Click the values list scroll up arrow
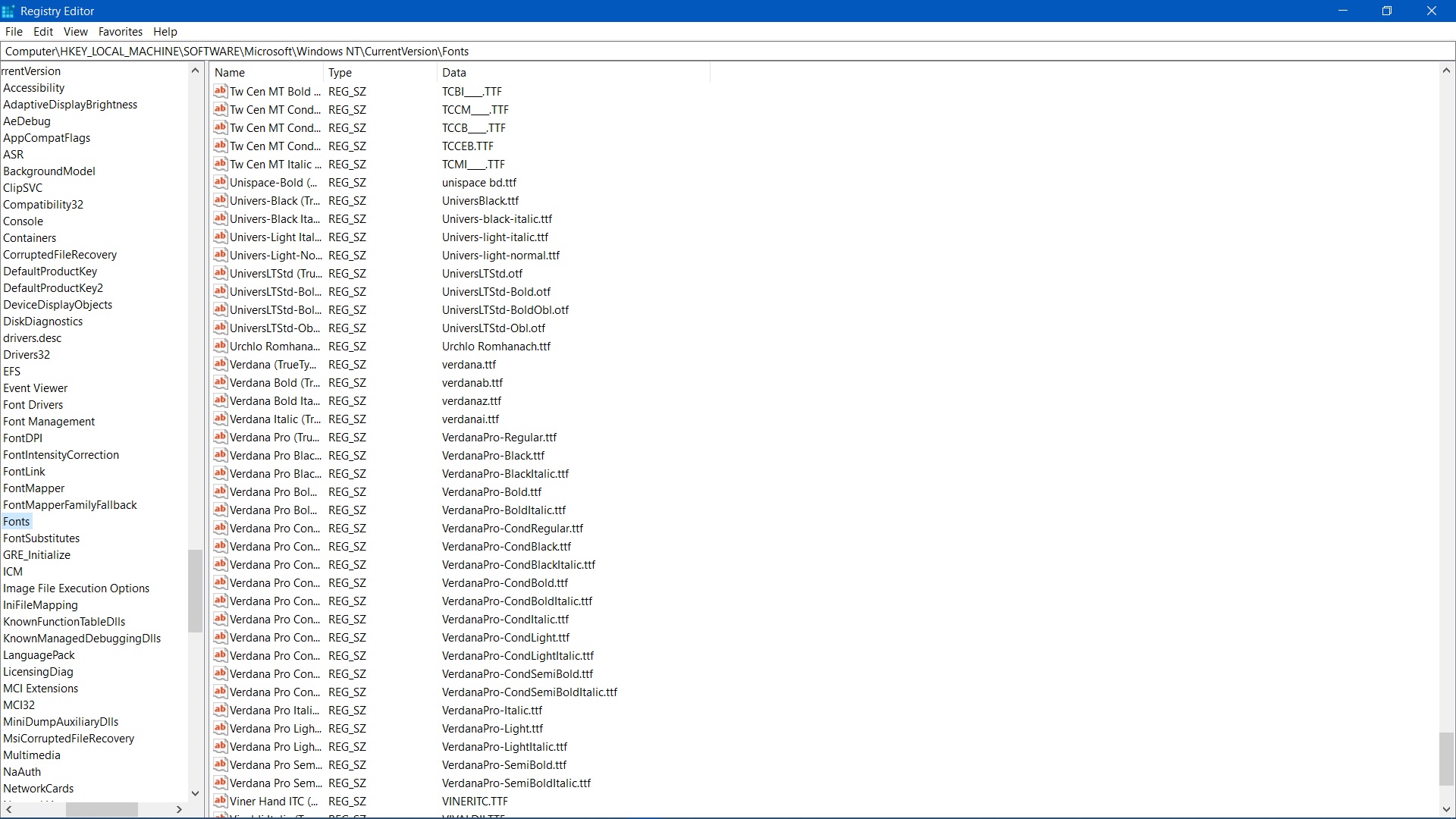The width and height of the screenshot is (1456, 819). [x=1446, y=71]
